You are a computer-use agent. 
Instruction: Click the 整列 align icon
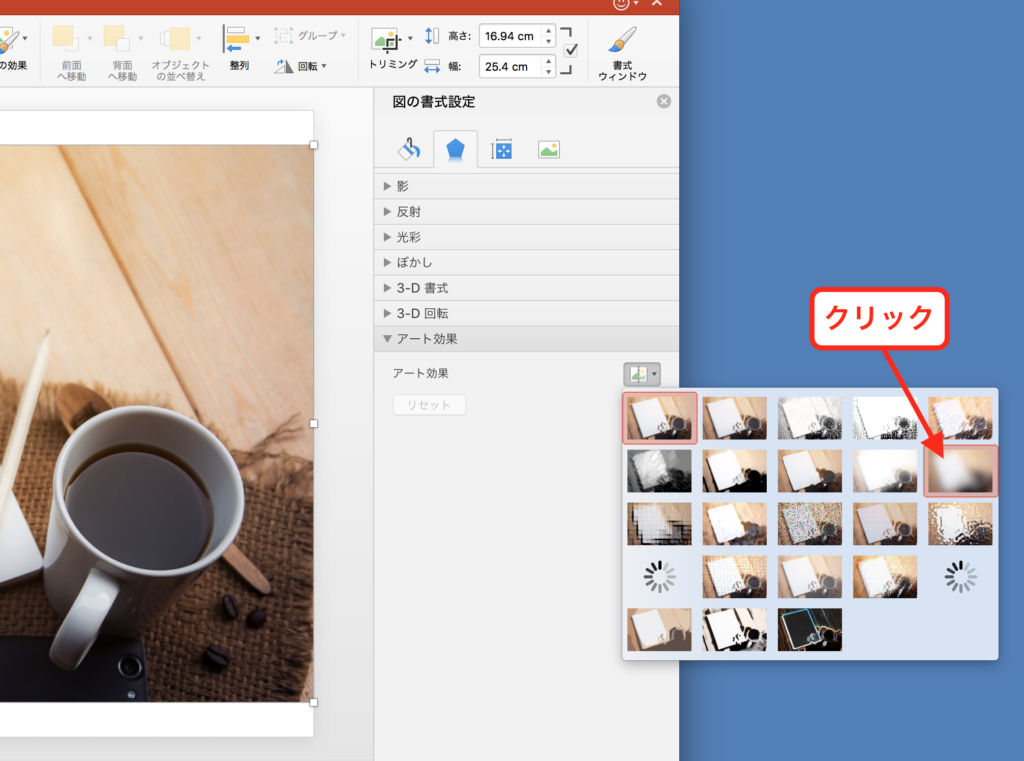tap(236, 41)
